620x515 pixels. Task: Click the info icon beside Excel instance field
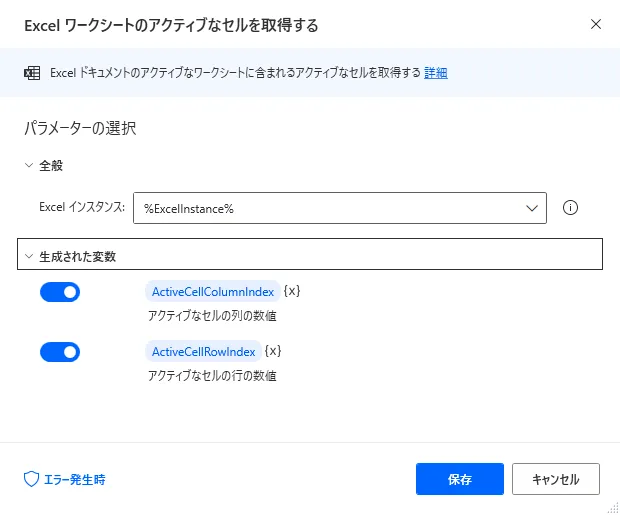pyautogui.click(x=571, y=208)
